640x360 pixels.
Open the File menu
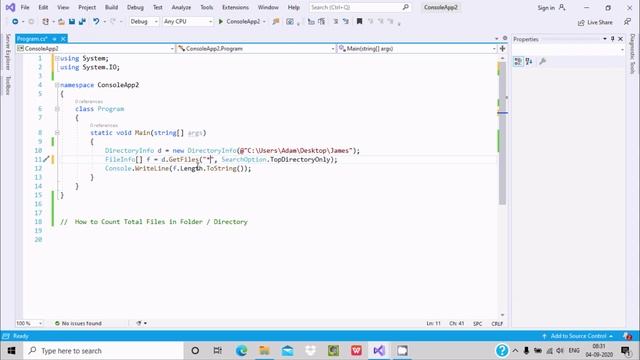25,7
